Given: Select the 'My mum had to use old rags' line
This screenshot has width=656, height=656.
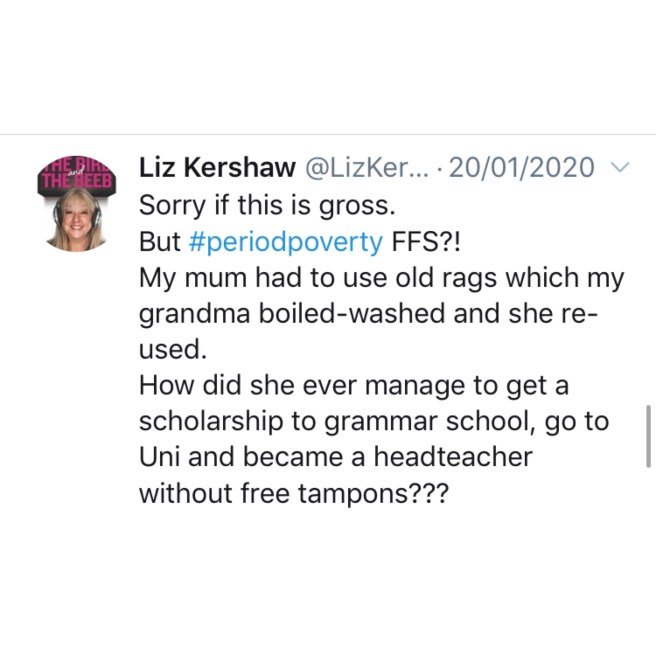Looking at the screenshot, I should 380,279.
